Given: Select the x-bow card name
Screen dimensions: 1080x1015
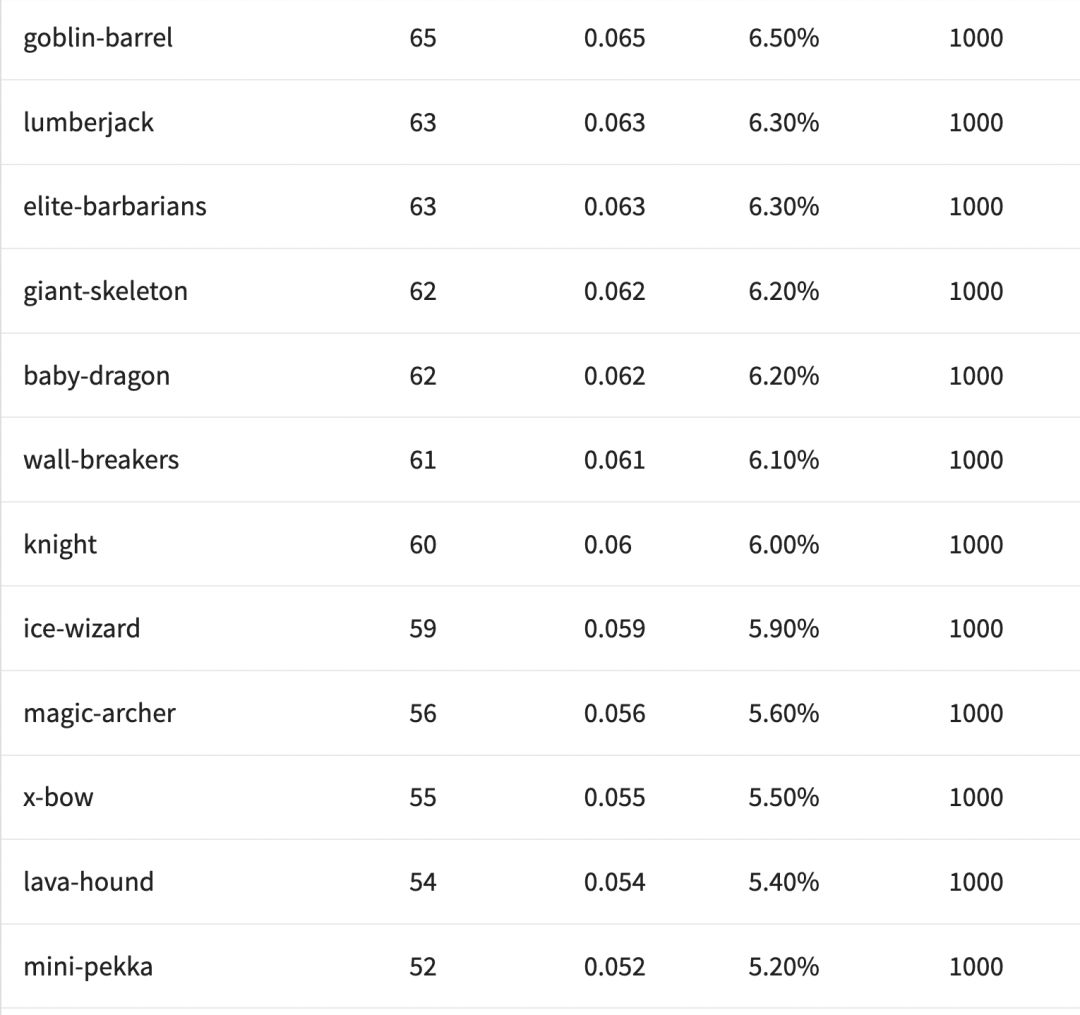Looking at the screenshot, I should 58,797.
